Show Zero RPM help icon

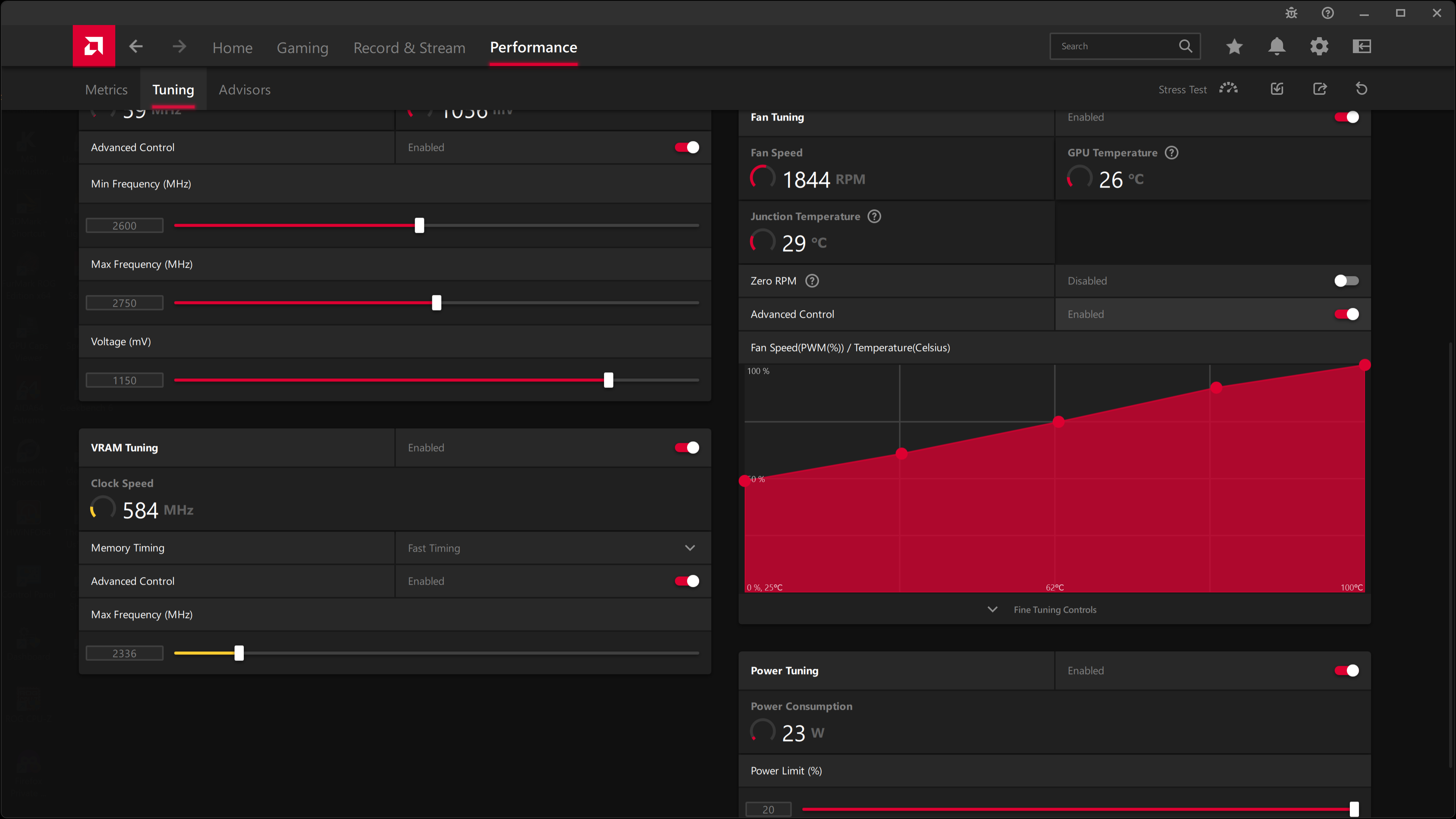pos(812,281)
